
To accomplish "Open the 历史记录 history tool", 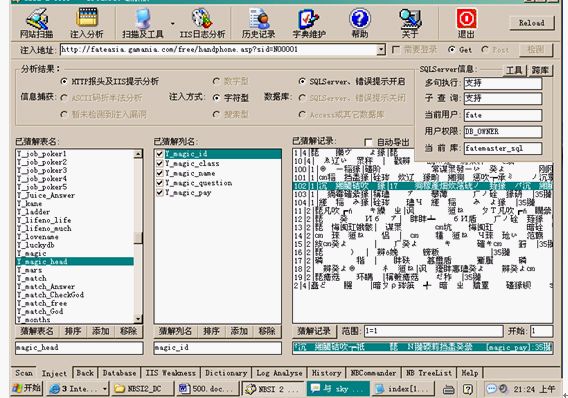I will (258, 23).
